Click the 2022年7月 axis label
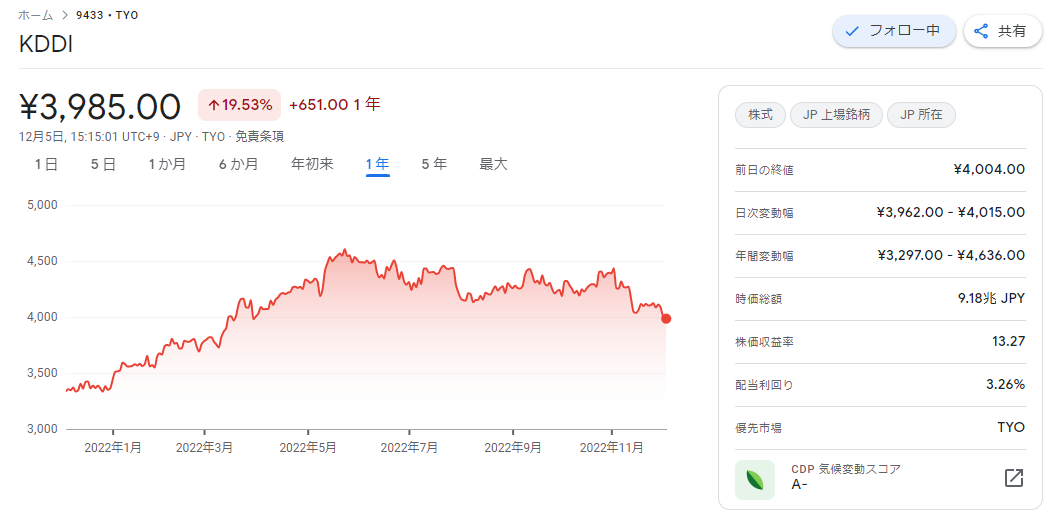 coord(409,448)
